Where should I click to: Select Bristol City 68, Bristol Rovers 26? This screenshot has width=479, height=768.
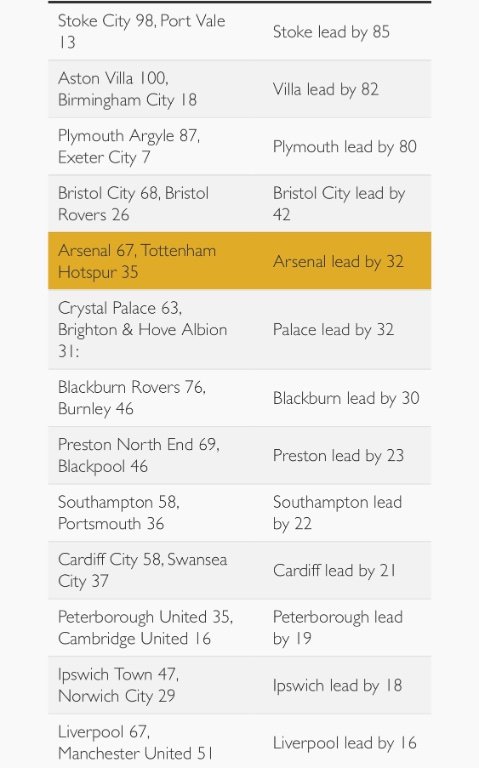click(x=133, y=204)
